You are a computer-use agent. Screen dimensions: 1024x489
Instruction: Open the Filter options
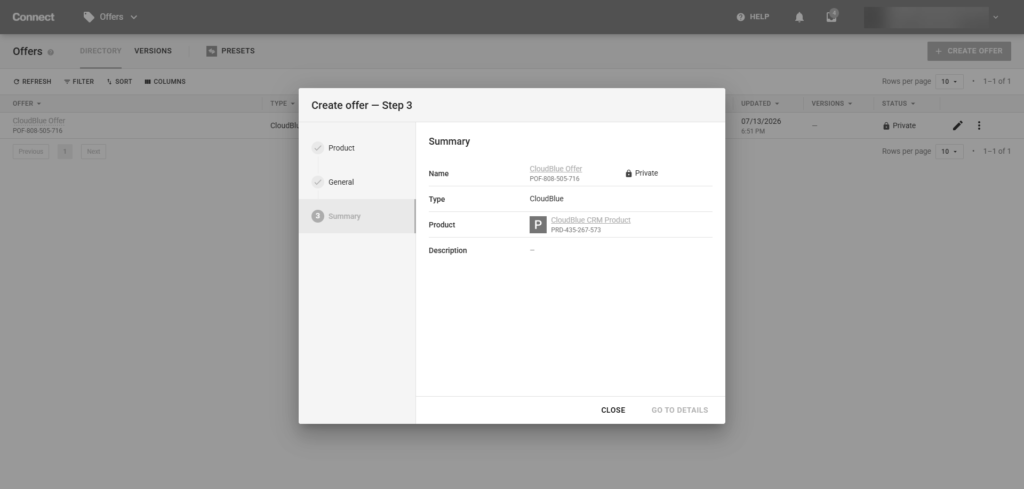(x=79, y=82)
